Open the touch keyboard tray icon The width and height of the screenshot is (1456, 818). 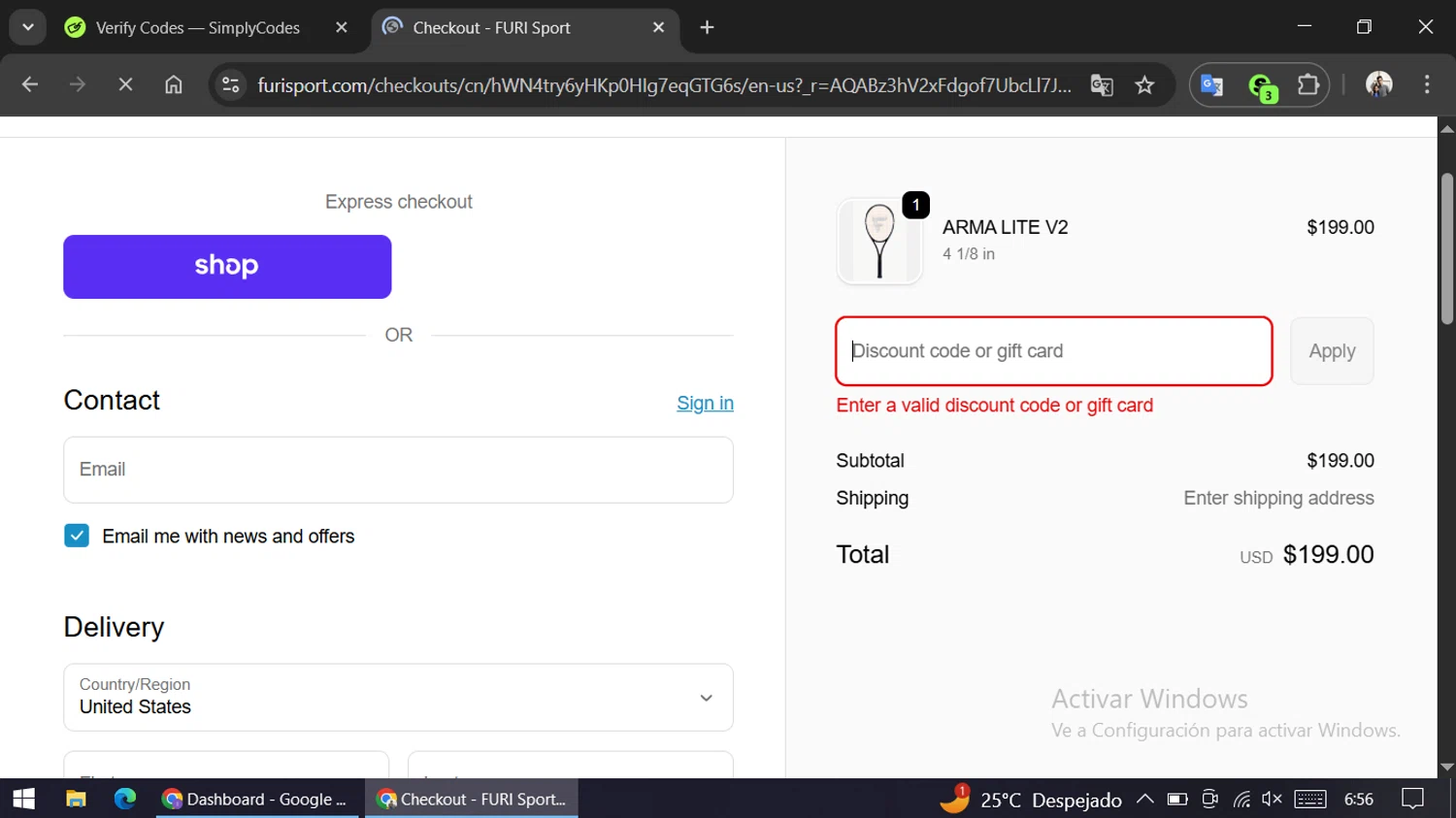(1310, 799)
